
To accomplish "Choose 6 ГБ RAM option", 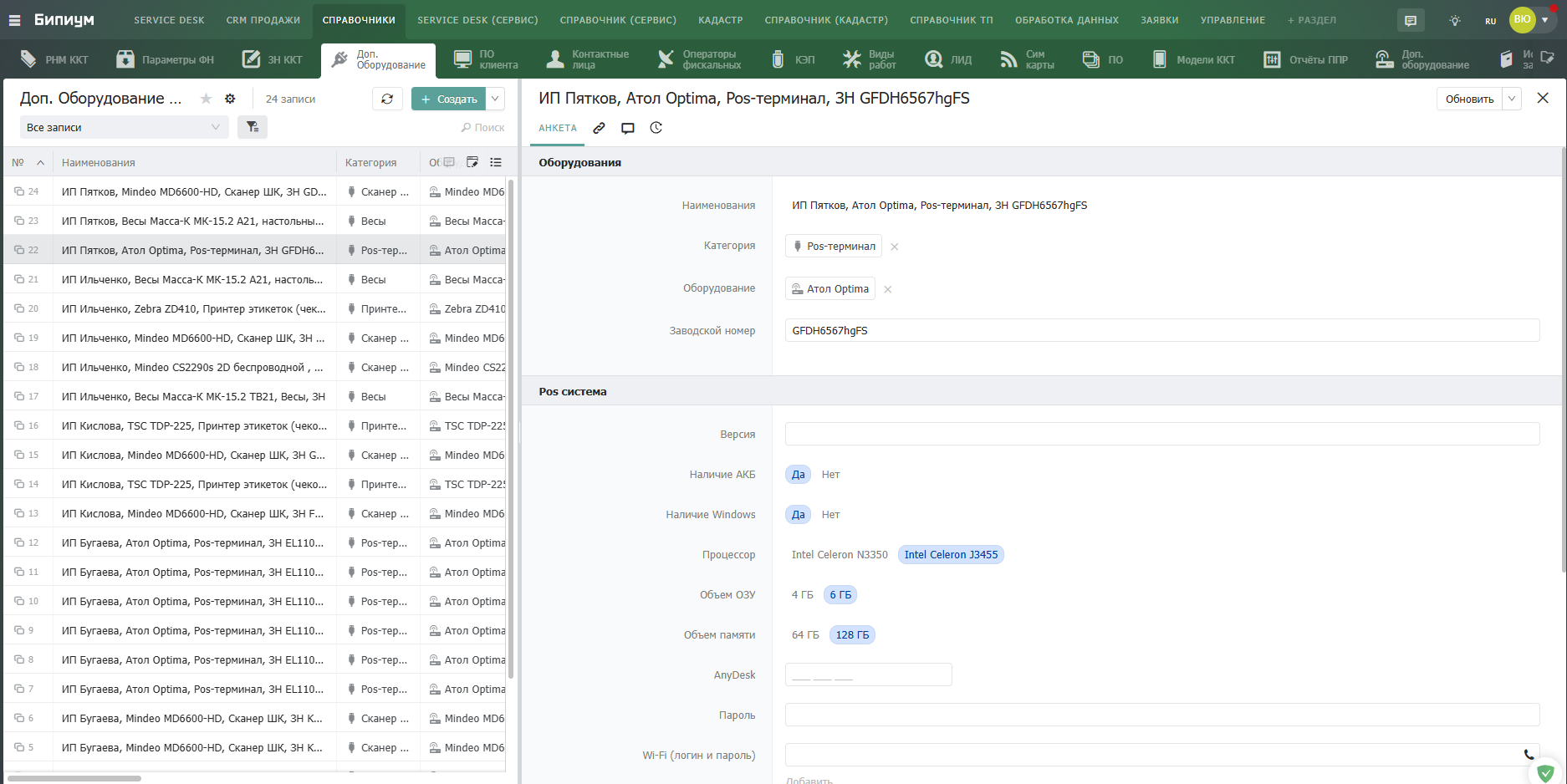I will (840, 595).
